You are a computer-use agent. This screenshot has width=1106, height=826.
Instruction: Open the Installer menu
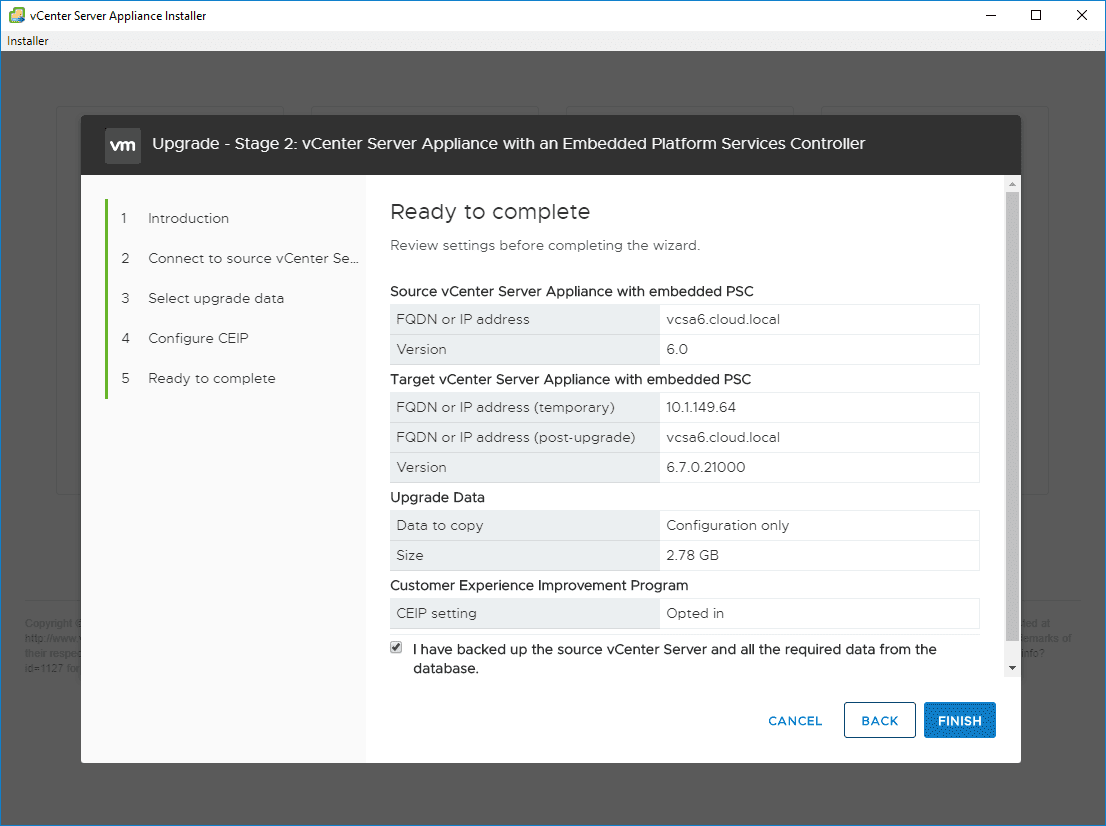tap(28, 41)
